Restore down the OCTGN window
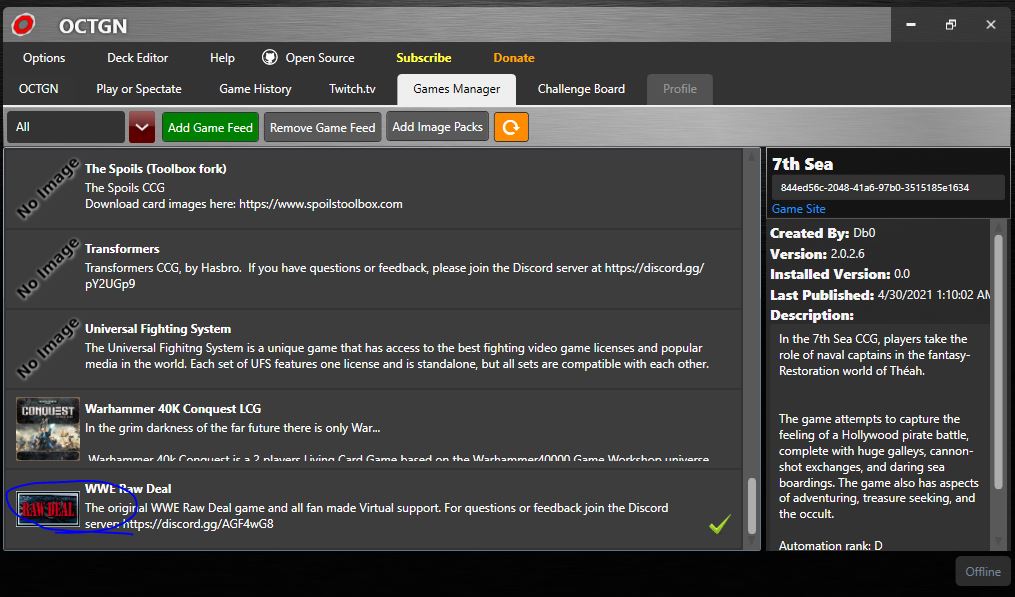1015x597 pixels. coord(950,25)
